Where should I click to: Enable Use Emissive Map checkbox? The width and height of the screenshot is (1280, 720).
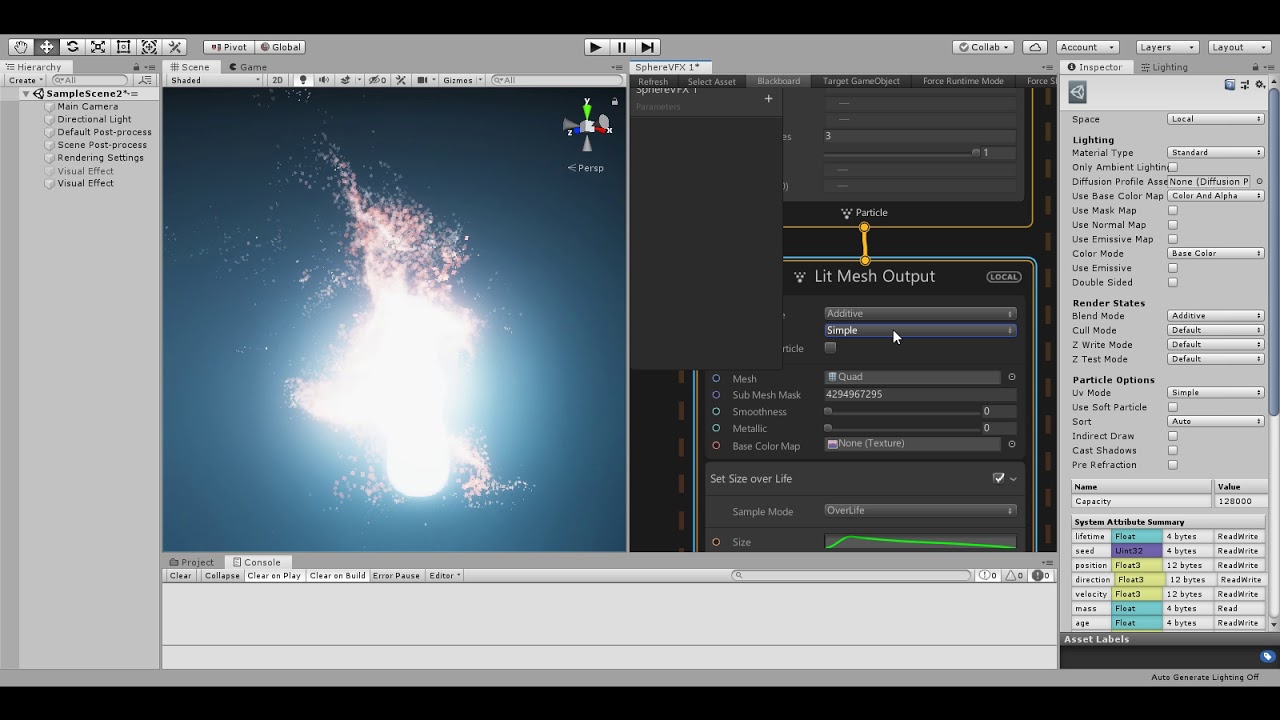click(1173, 239)
